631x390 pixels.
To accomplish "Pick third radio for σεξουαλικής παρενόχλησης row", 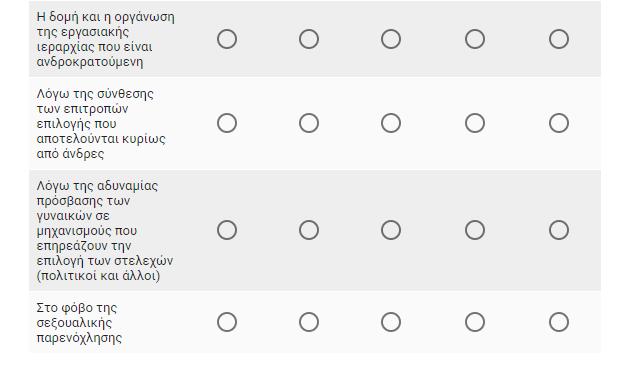I will click(x=391, y=322).
